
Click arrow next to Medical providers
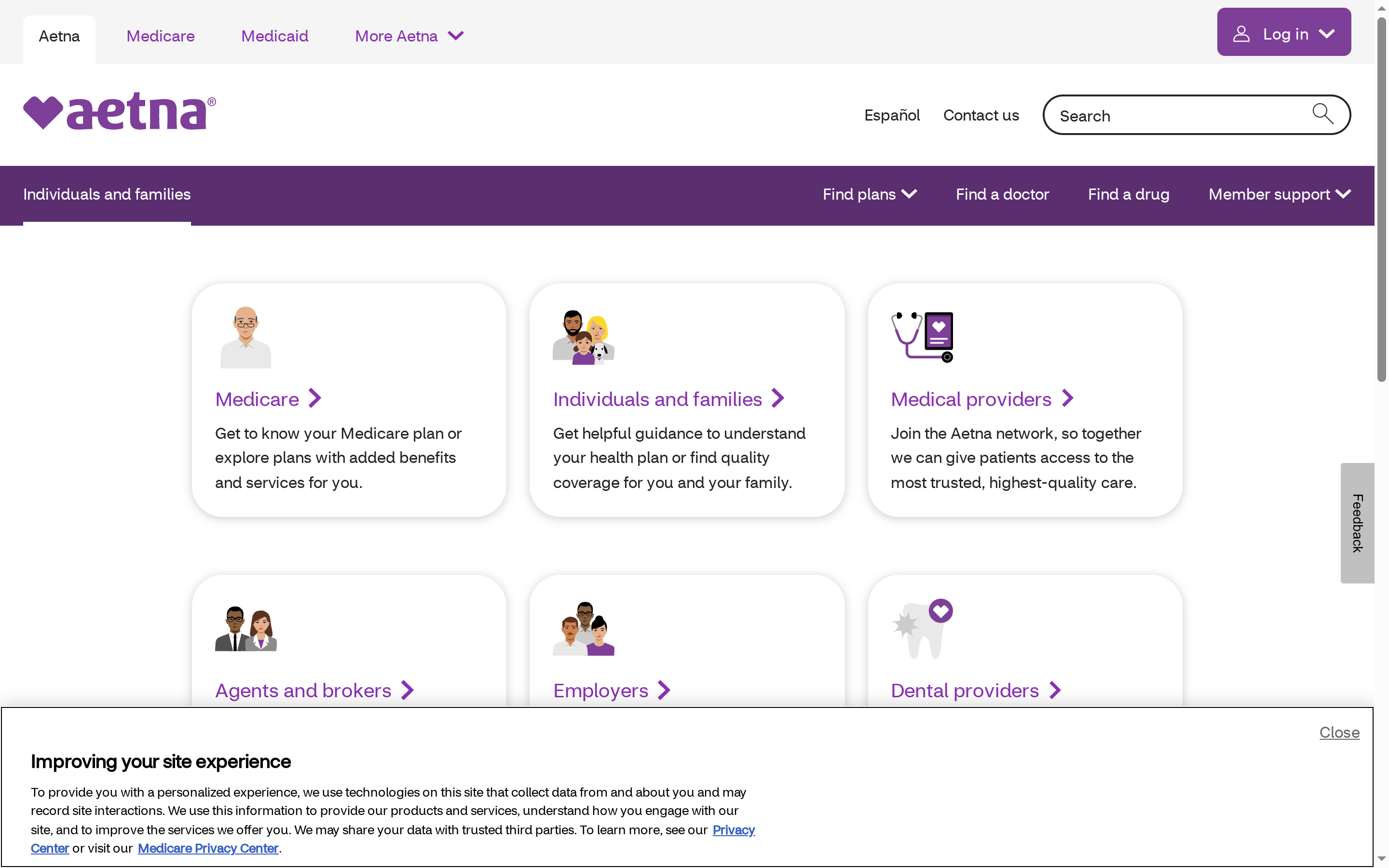click(1068, 398)
